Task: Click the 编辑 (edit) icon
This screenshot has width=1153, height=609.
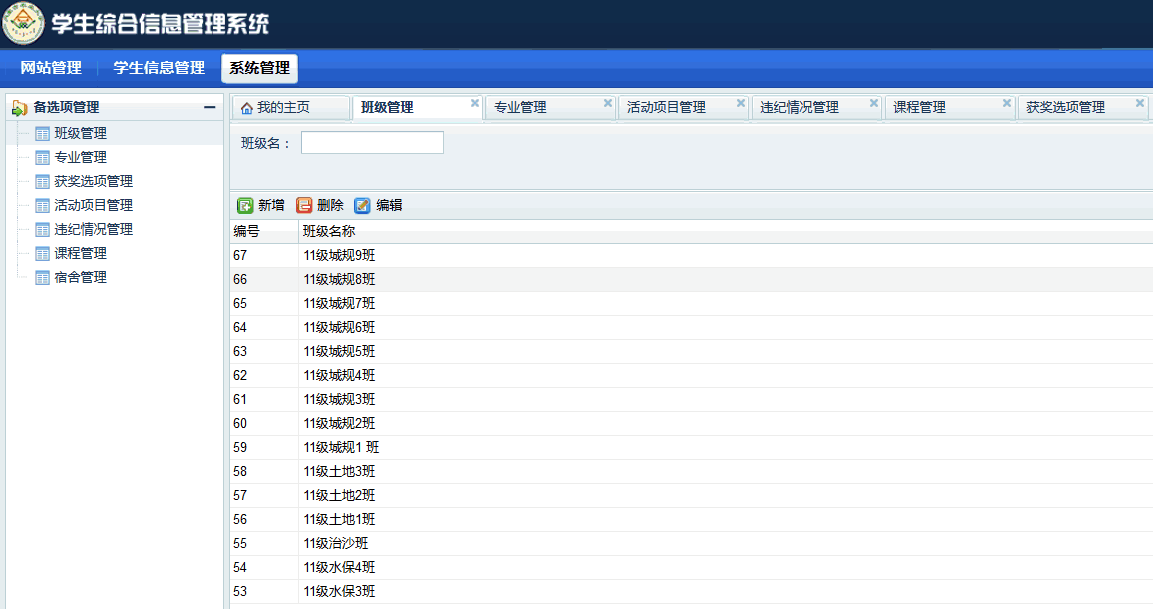Action: (x=362, y=205)
